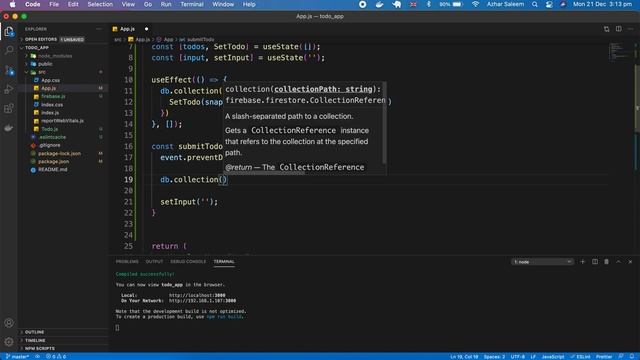Open the Accounts icon

[x=9, y=323]
